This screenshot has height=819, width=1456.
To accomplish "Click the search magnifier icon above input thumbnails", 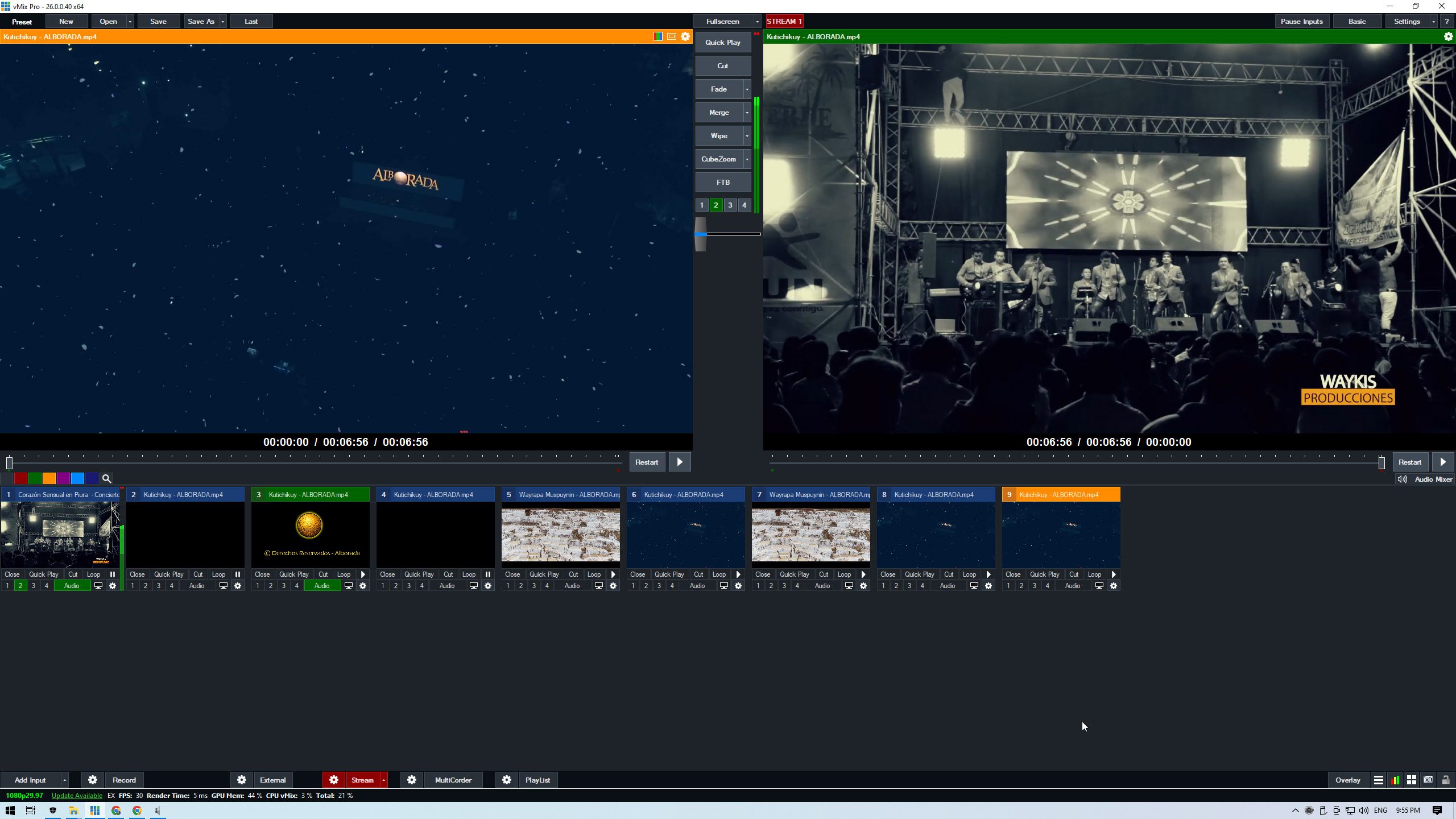I will [106, 478].
